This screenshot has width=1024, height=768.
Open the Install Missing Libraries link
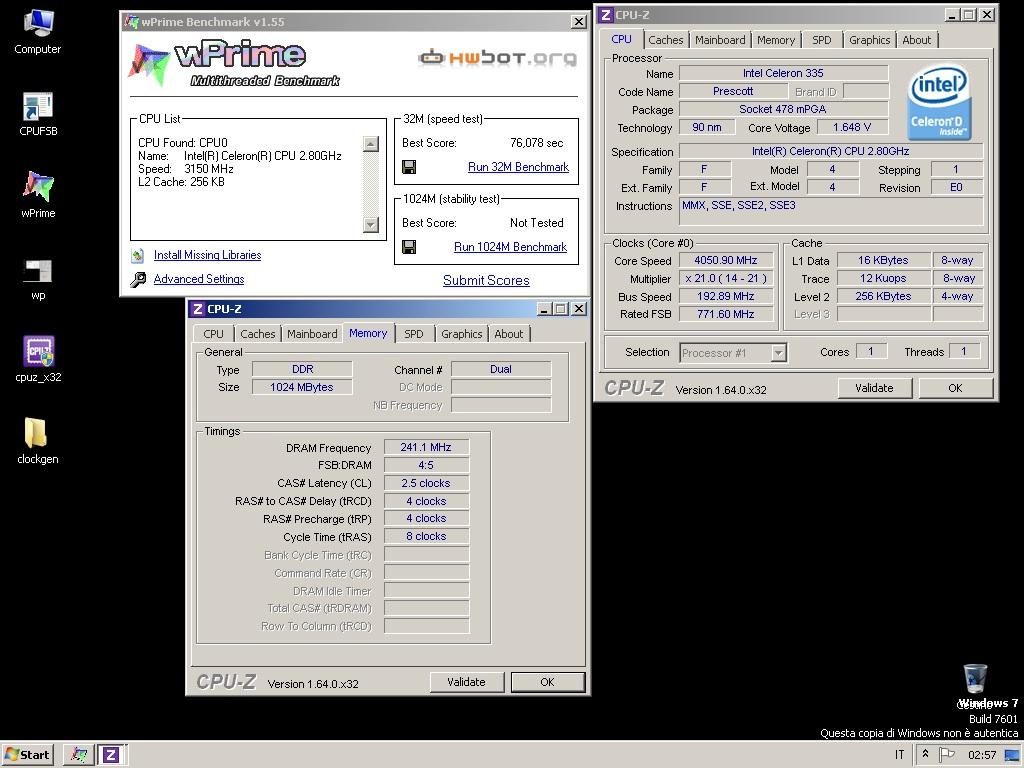(x=207, y=255)
